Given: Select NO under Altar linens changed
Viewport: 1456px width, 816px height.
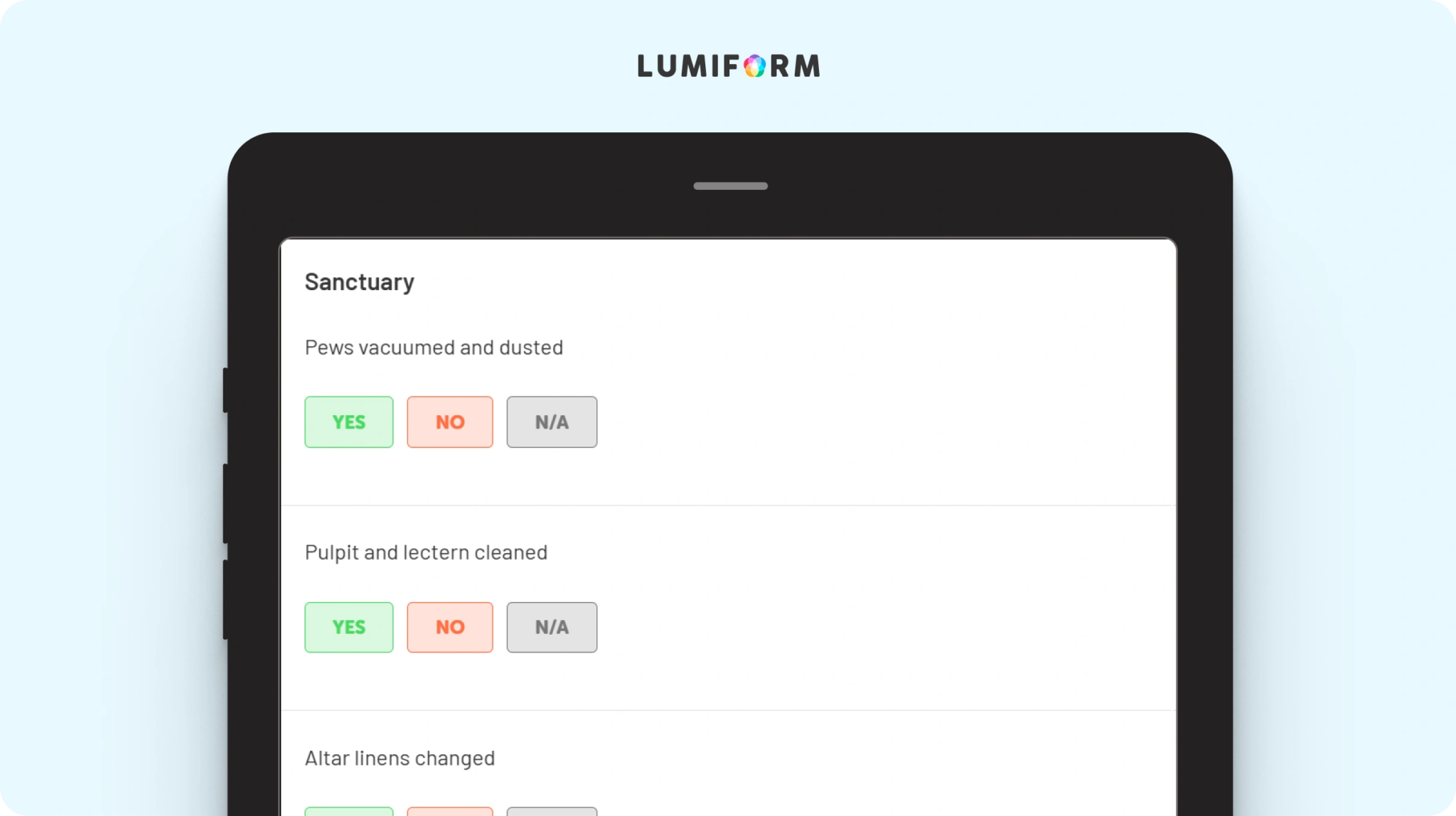Looking at the screenshot, I should click(x=449, y=811).
